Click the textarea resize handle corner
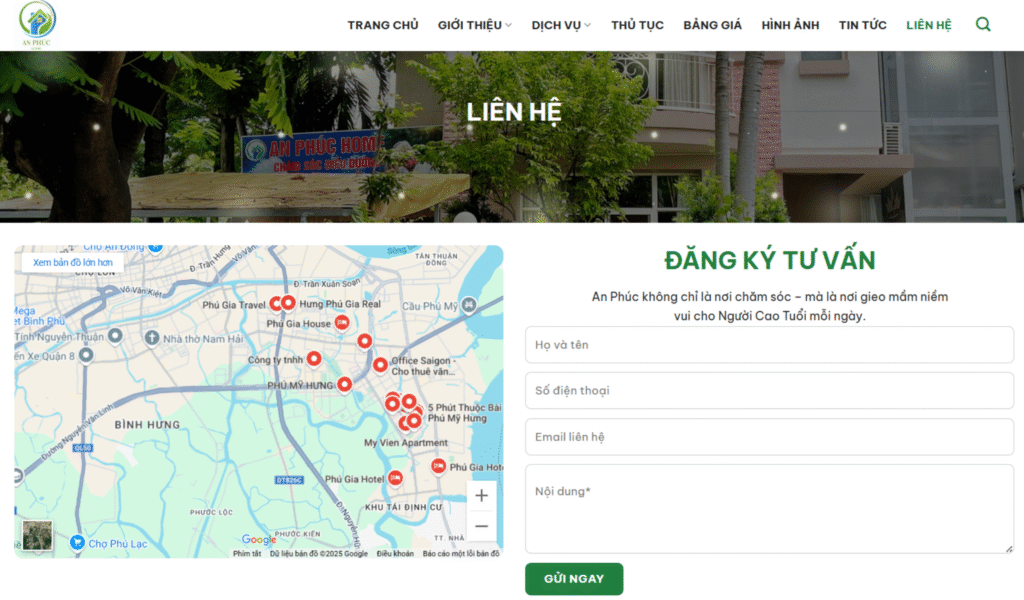Screen dimensions: 1024x600 coord(1009,549)
